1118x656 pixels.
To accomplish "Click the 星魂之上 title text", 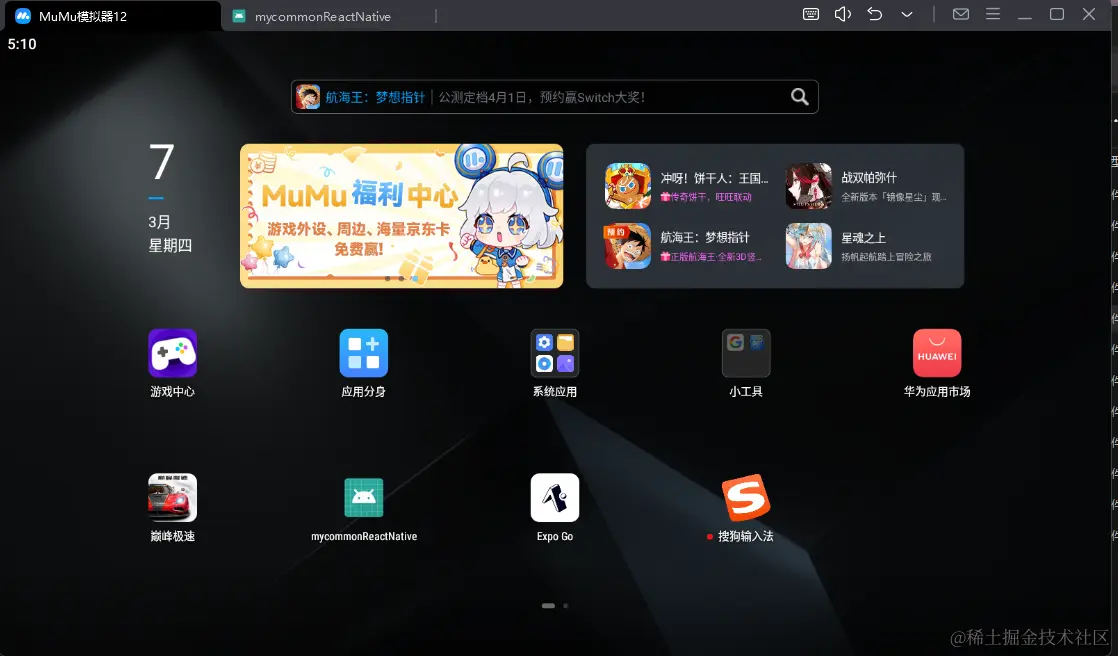I will tap(863, 237).
